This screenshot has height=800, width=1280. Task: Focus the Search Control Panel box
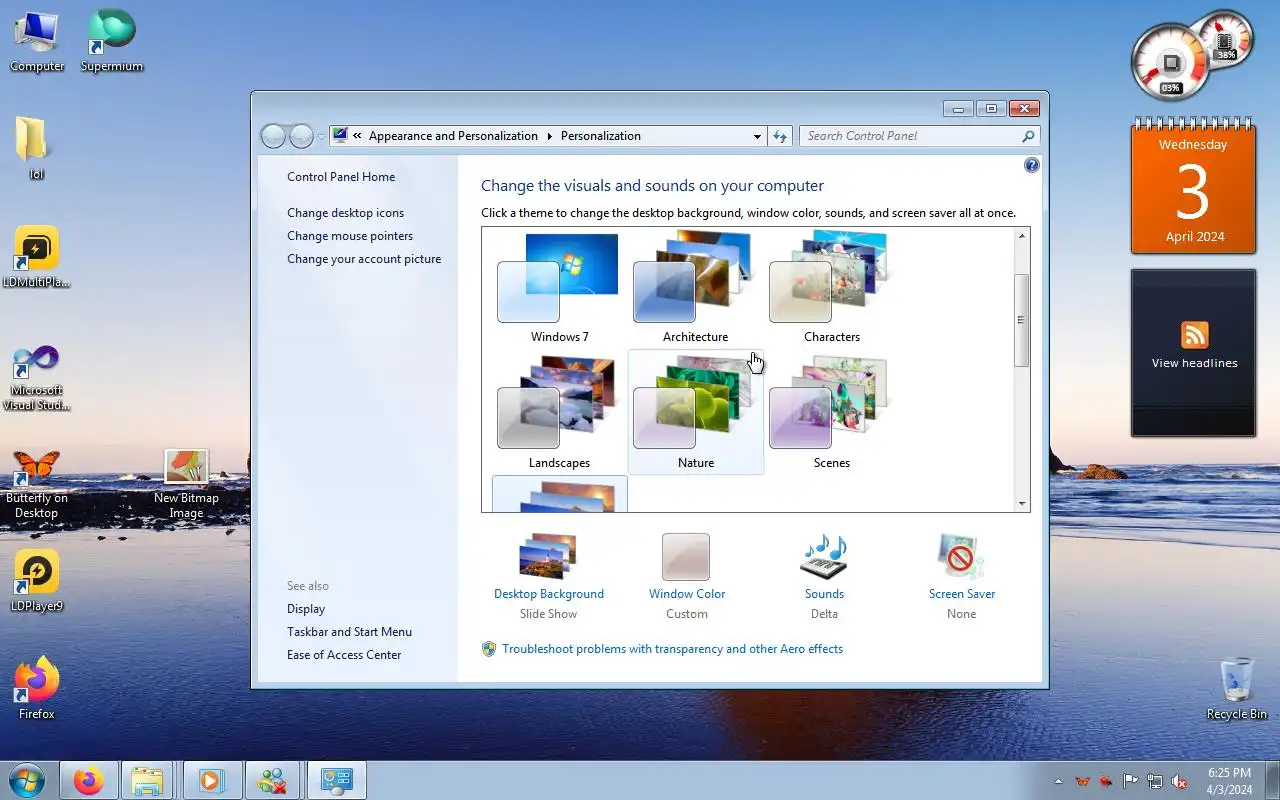click(x=919, y=136)
